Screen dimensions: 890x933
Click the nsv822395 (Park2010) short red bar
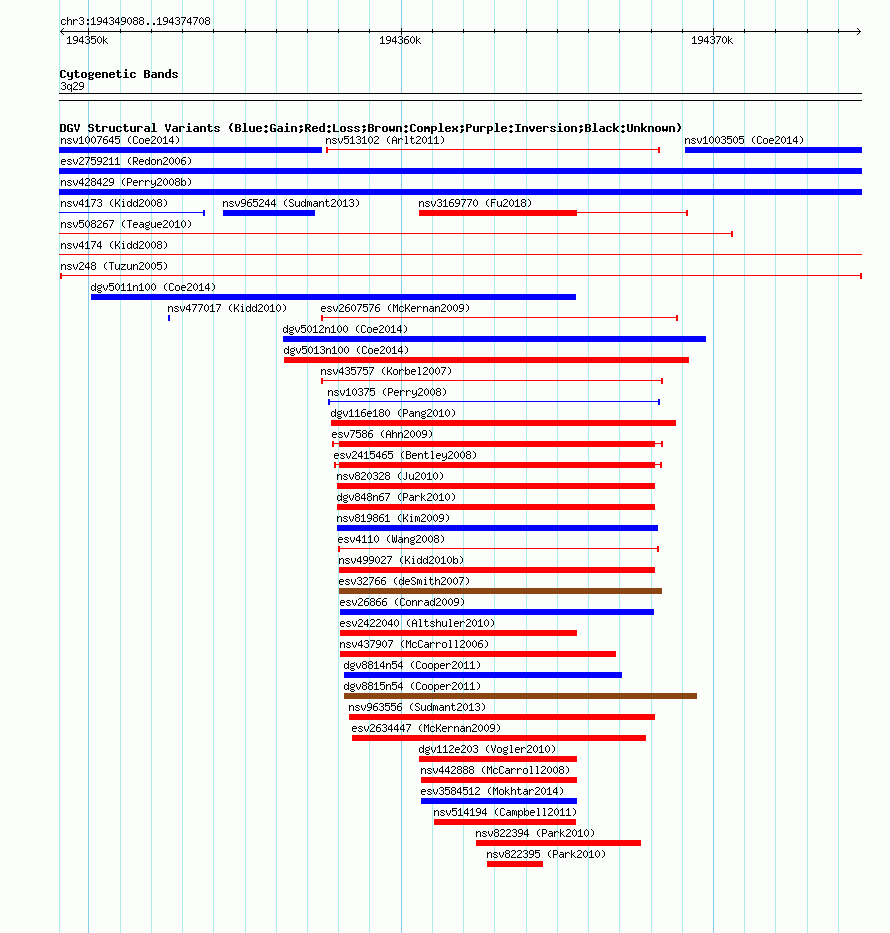click(515, 864)
